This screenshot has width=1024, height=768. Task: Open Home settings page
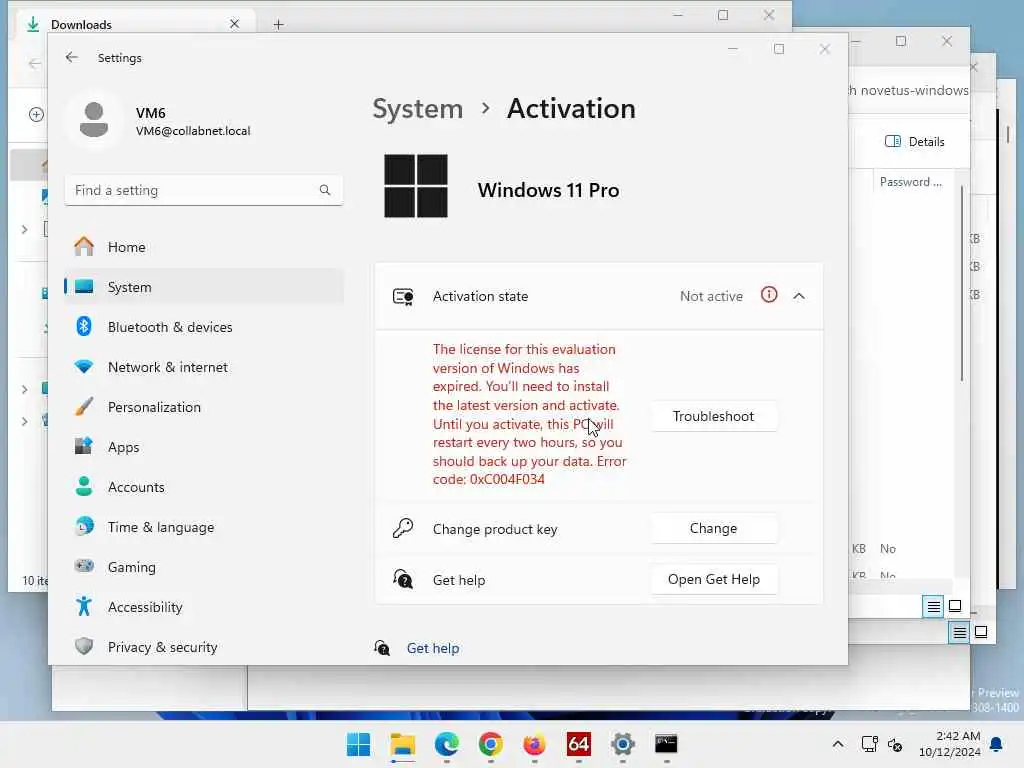pos(204,247)
